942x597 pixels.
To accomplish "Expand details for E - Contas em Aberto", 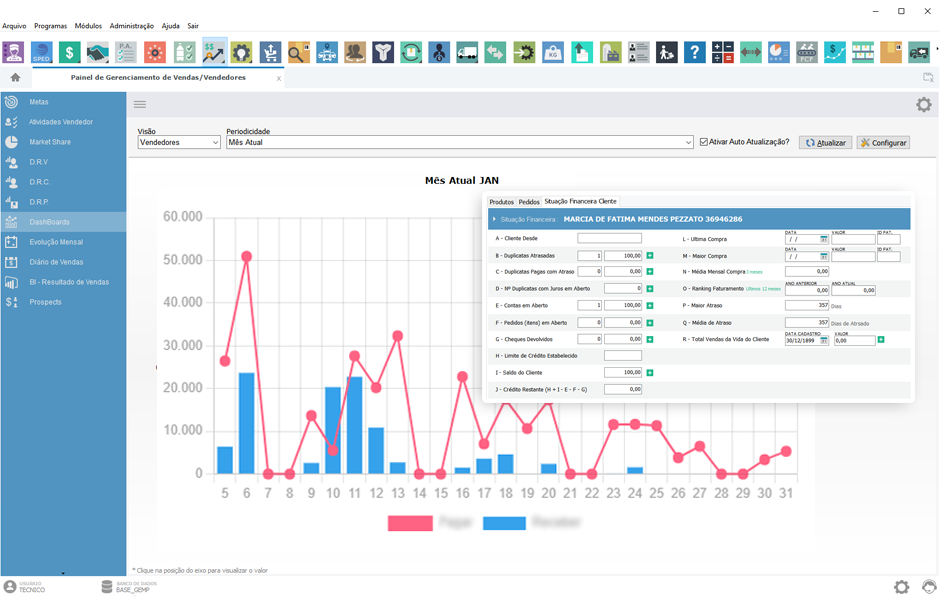I will pos(649,306).
